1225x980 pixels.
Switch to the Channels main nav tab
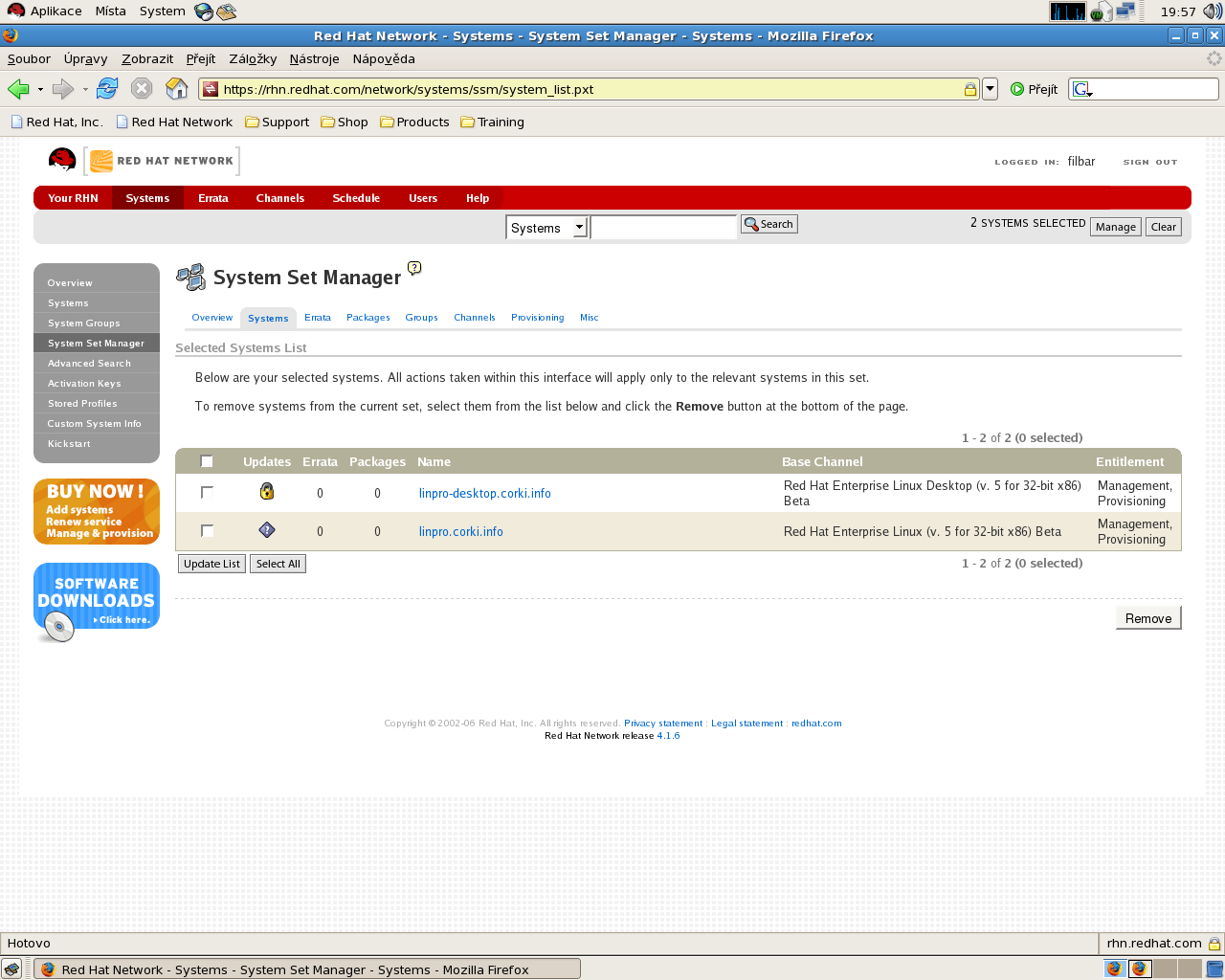click(280, 198)
